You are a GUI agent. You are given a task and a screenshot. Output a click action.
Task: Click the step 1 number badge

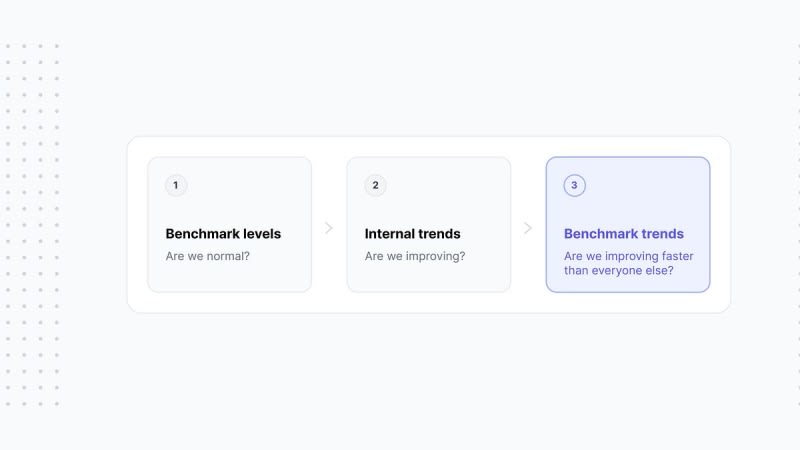pos(176,185)
